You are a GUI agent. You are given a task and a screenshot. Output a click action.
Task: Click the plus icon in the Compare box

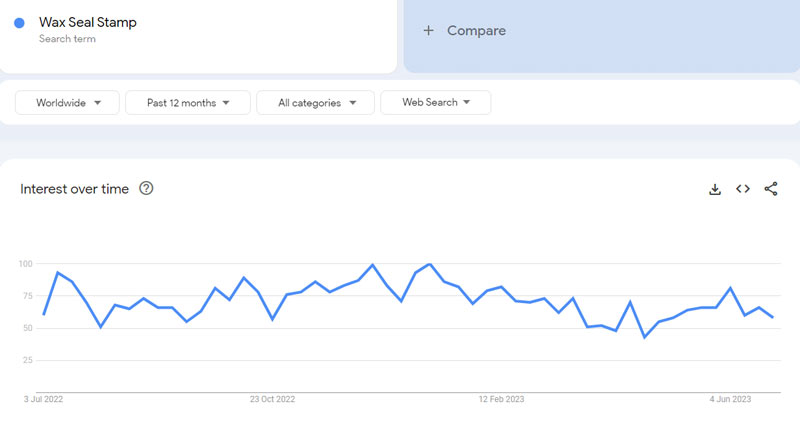pos(428,31)
